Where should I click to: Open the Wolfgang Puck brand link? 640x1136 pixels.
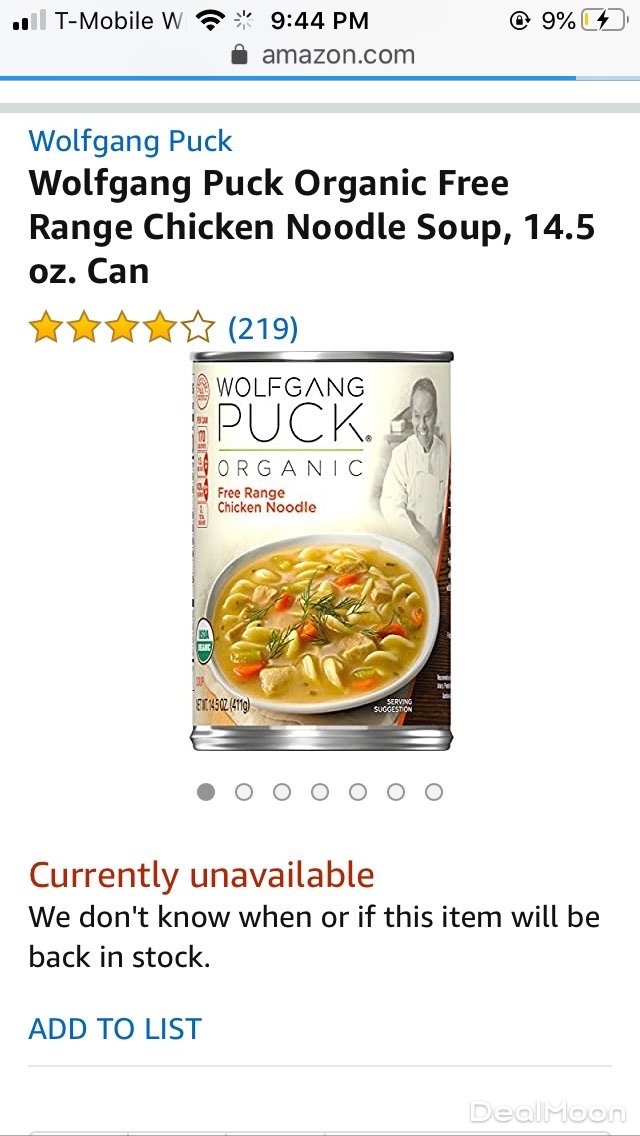[x=130, y=141]
